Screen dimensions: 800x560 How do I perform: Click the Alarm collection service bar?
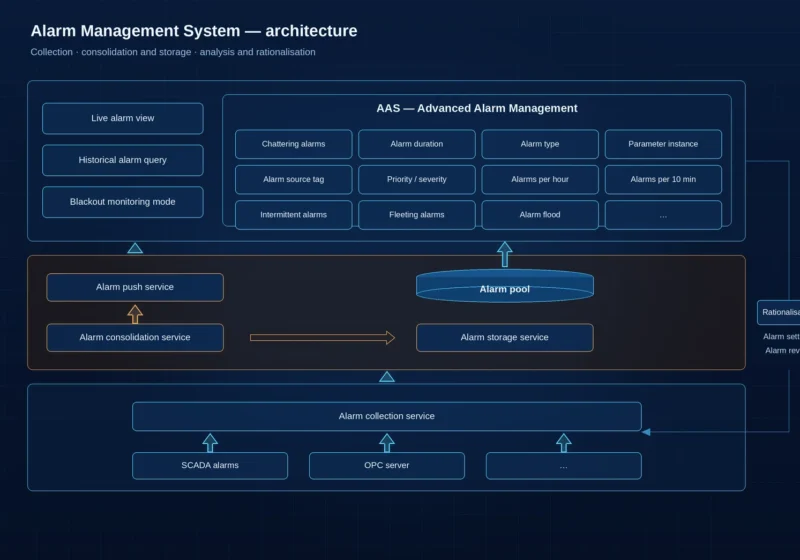coord(387,416)
